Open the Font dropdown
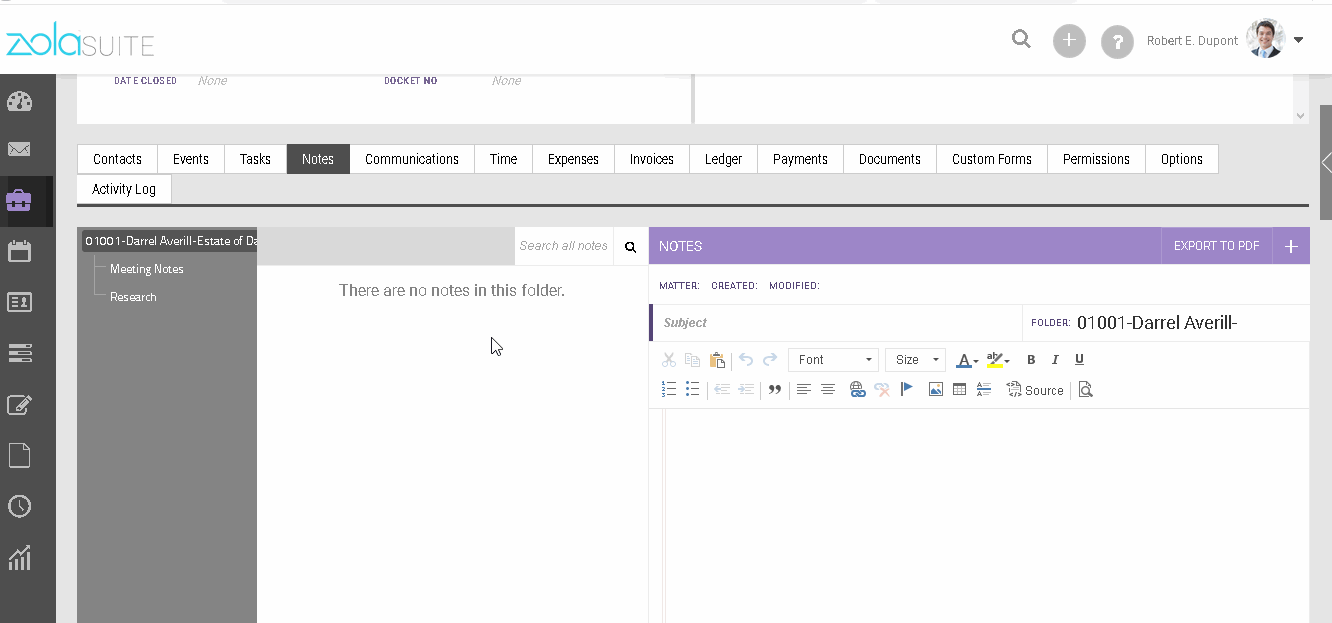This screenshot has width=1332, height=623. [833, 360]
